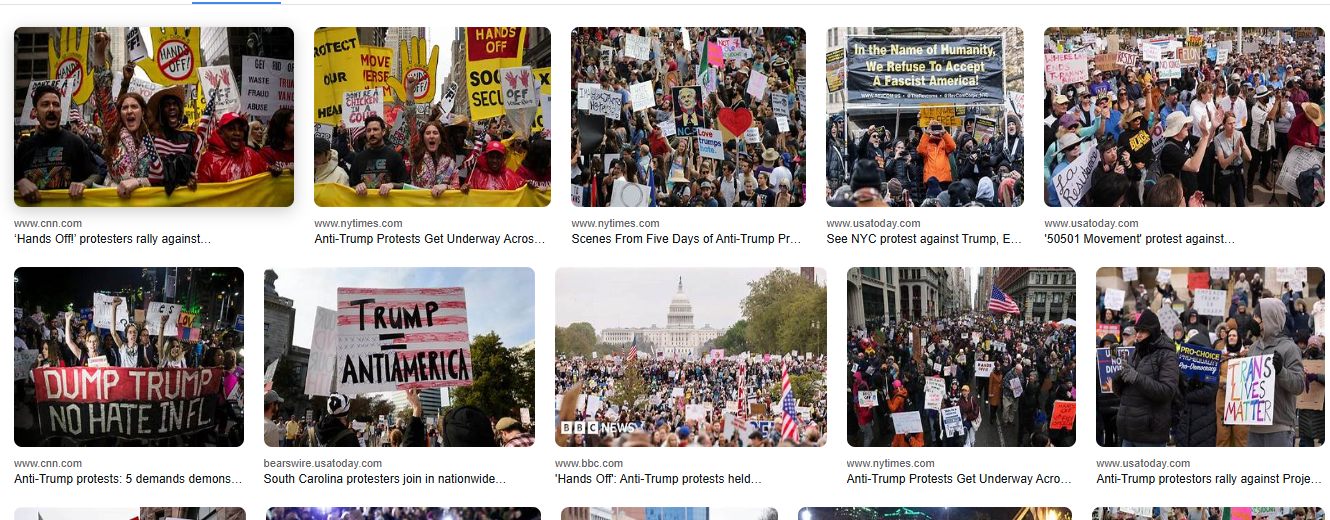Click the www.bbc.com source label

589,463
